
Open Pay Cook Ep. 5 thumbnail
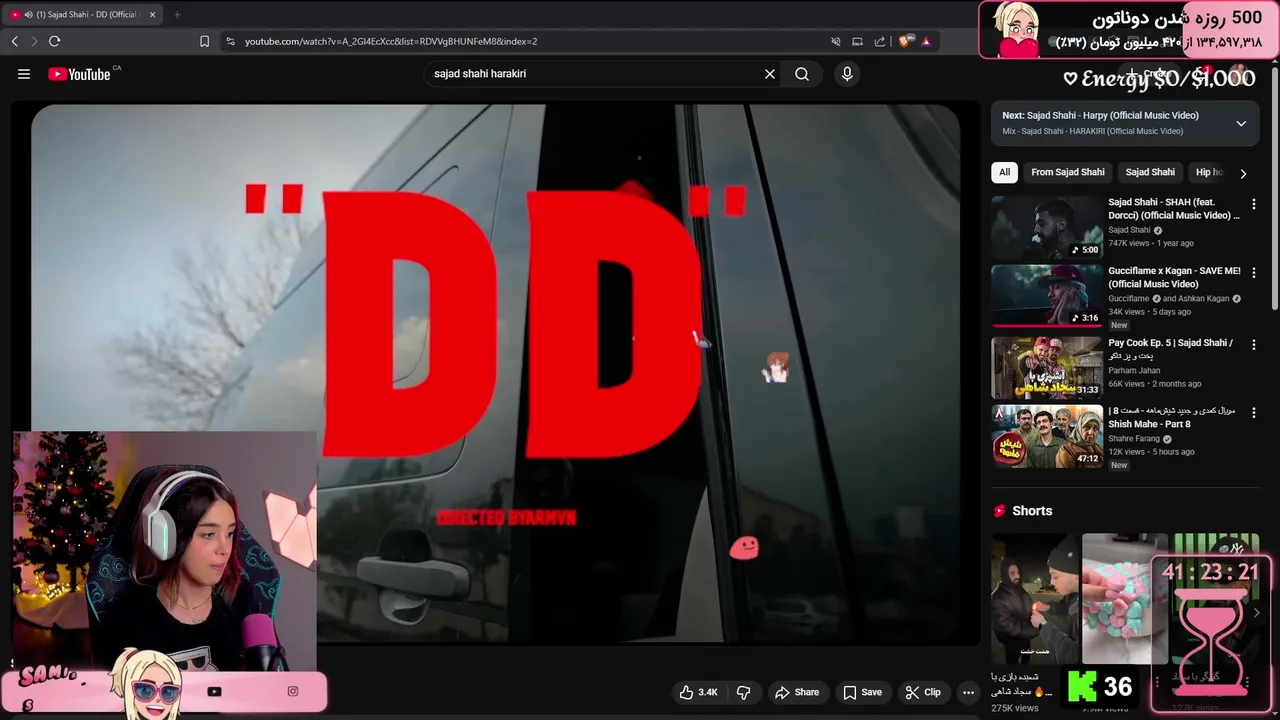[1047, 367]
